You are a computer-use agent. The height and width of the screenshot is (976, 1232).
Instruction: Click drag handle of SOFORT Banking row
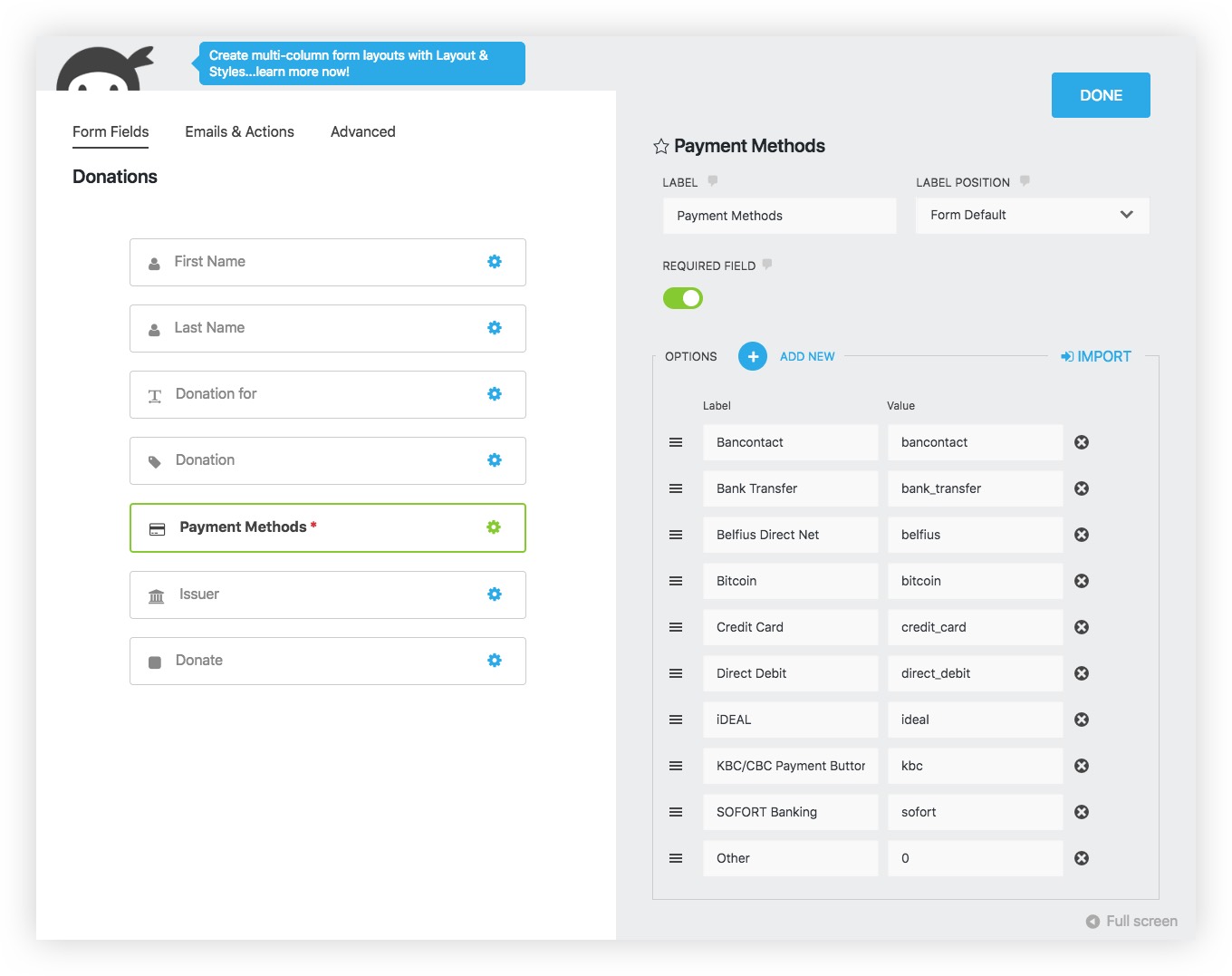tap(676, 812)
